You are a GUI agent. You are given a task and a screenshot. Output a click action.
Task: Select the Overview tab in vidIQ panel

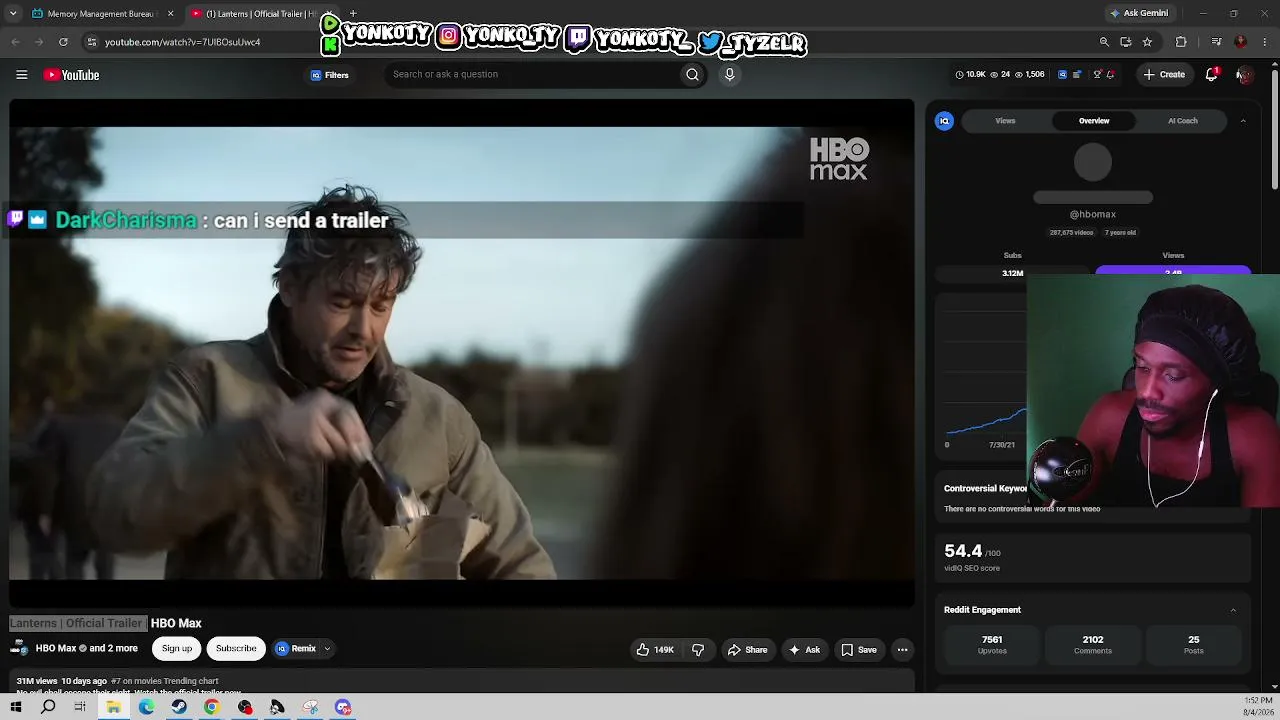pos(1094,121)
